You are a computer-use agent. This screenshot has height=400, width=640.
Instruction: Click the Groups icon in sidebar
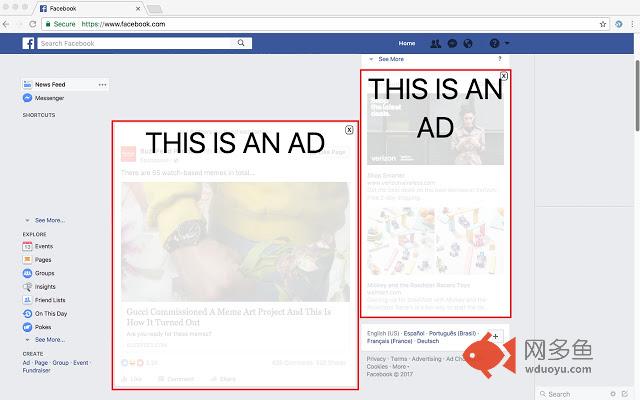point(27,273)
